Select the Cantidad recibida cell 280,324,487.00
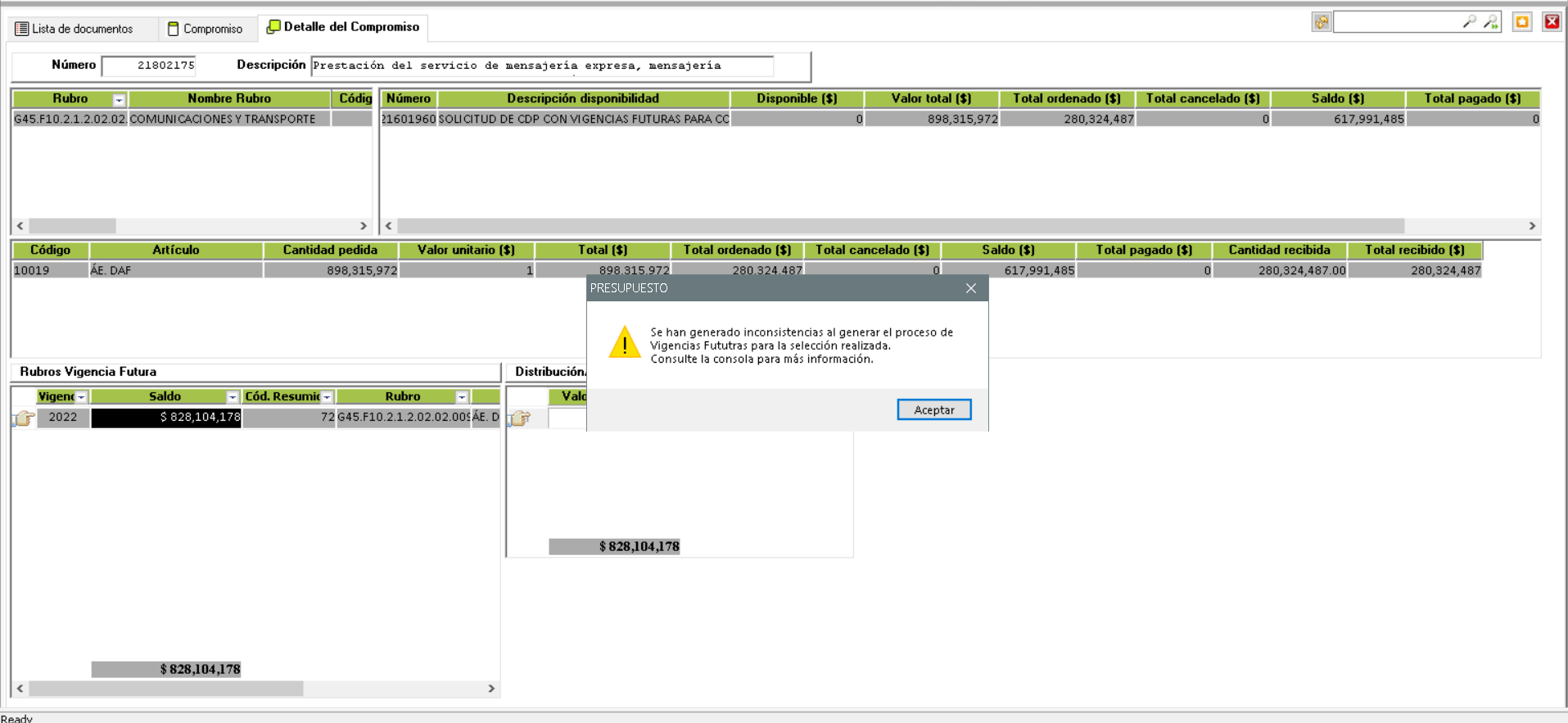This screenshot has height=723, width=1568. pyautogui.click(x=1279, y=270)
